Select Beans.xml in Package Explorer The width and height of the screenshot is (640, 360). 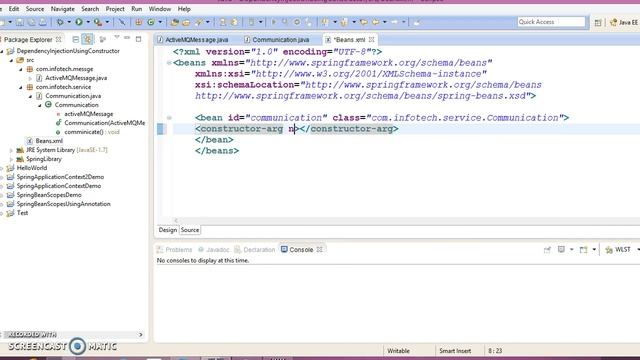click(x=44, y=141)
